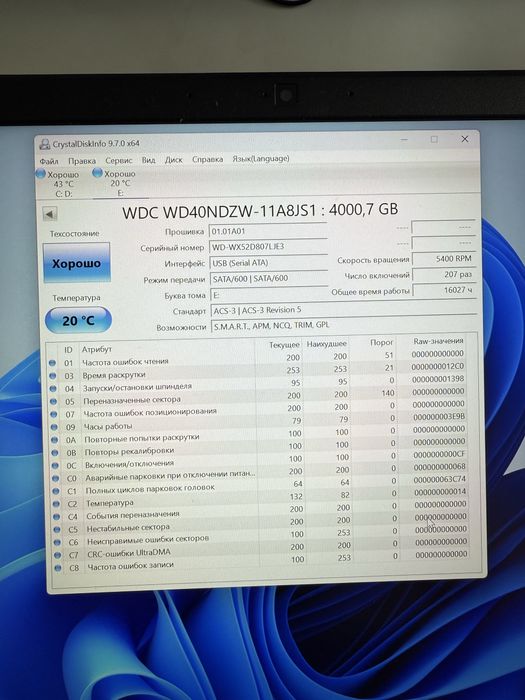Click the status dot for attribute 04
The width and height of the screenshot is (525, 700).
(x=53, y=389)
